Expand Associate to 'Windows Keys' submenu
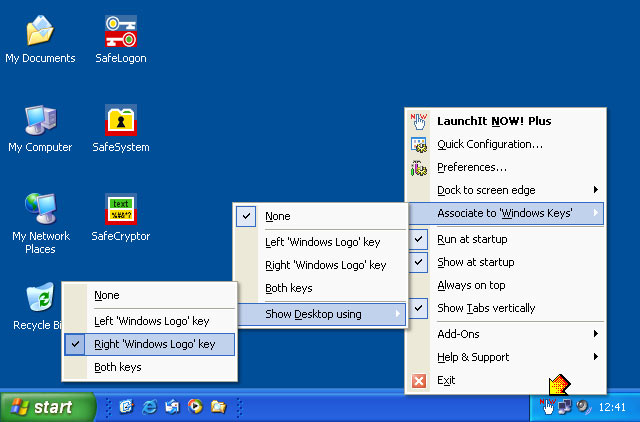This screenshot has width=640, height=422. coord(505,213)
